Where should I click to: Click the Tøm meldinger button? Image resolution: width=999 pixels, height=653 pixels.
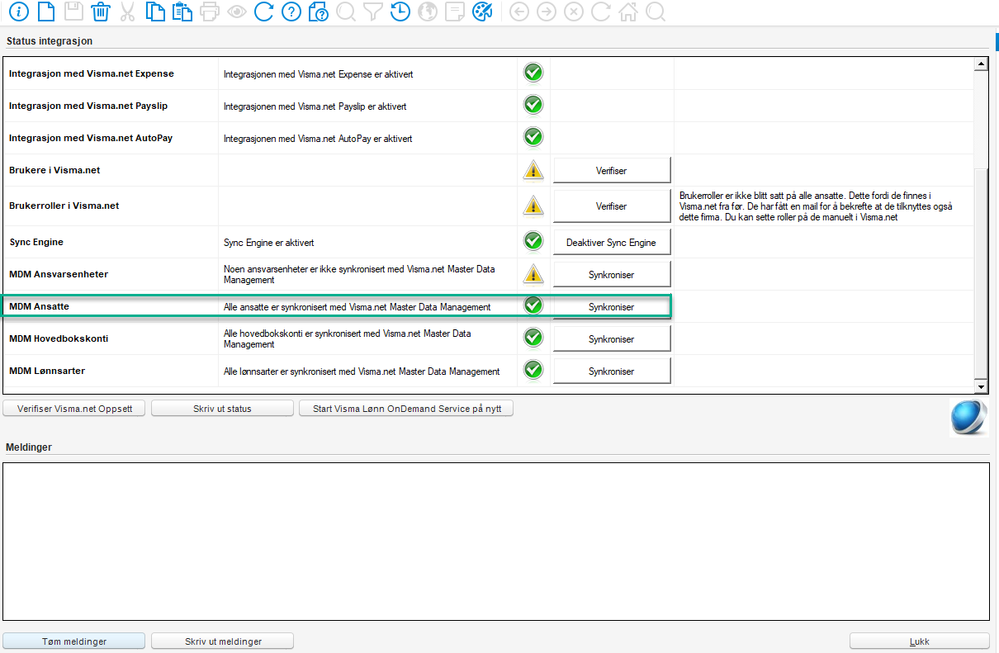tap(74, 641)
